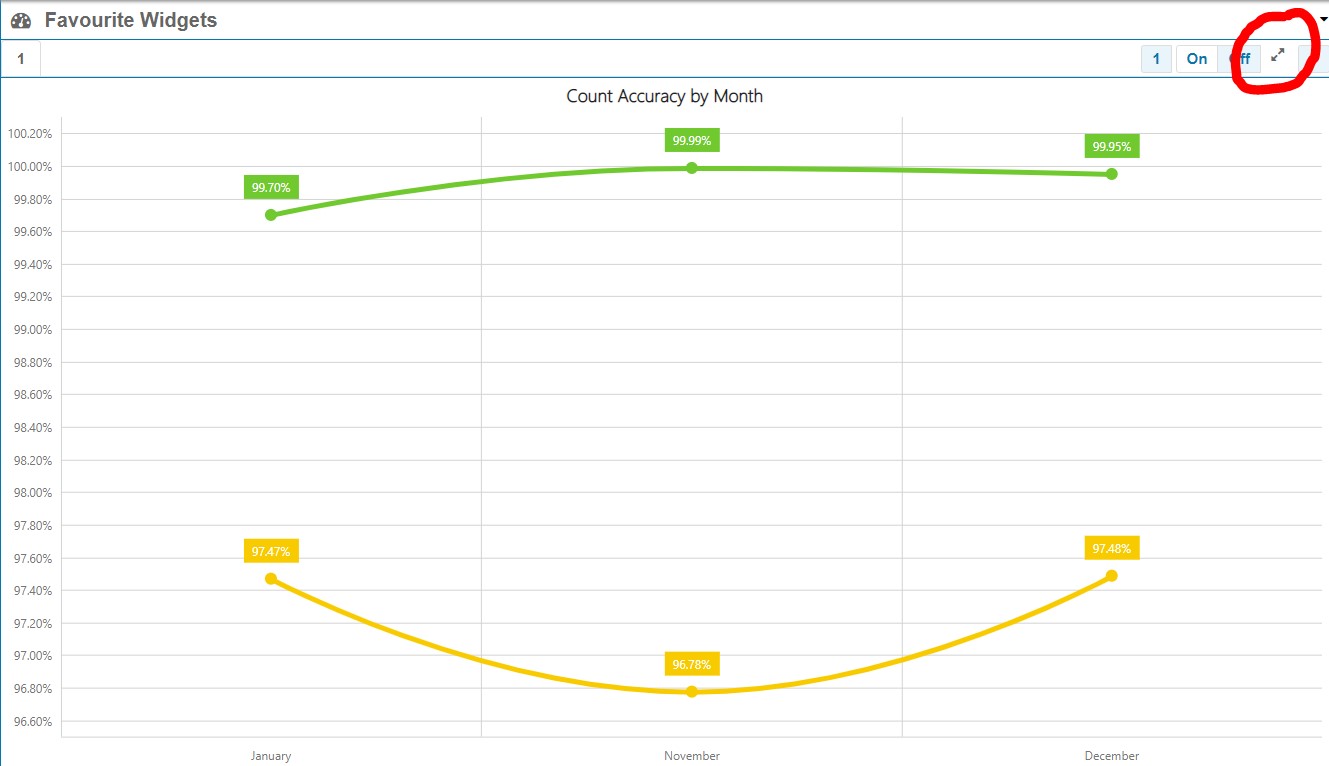This screenshot has width=1329, height=766.
Task: Click the yellow 96.78% data label
Action: (x=692, y=665)
